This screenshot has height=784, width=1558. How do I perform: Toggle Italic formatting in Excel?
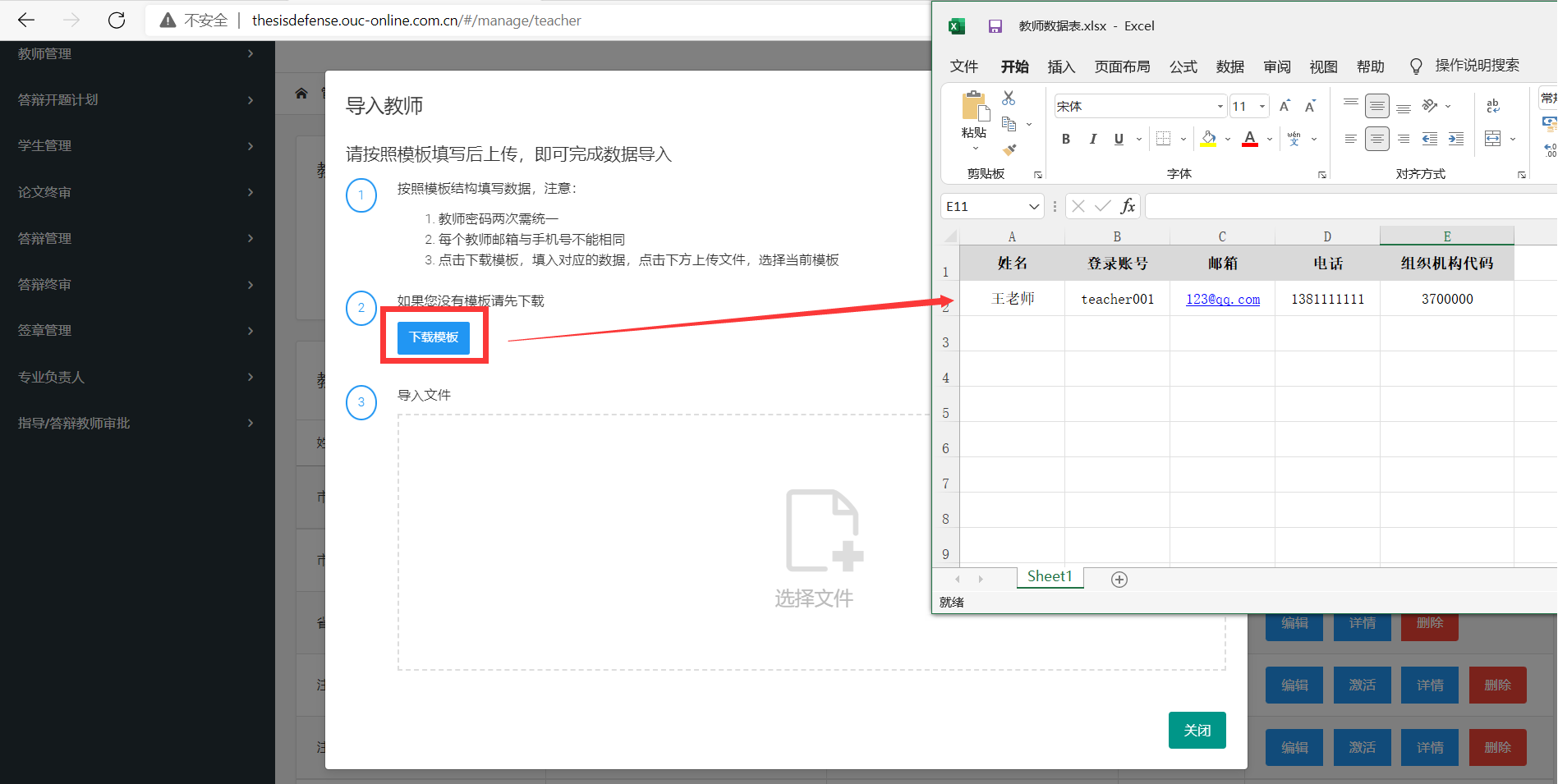(1092, 140)
